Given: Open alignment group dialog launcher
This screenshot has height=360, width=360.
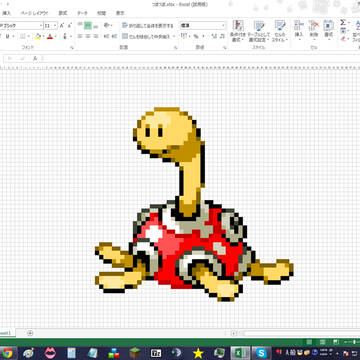Looking at the screenshot, I should (176, 48).
